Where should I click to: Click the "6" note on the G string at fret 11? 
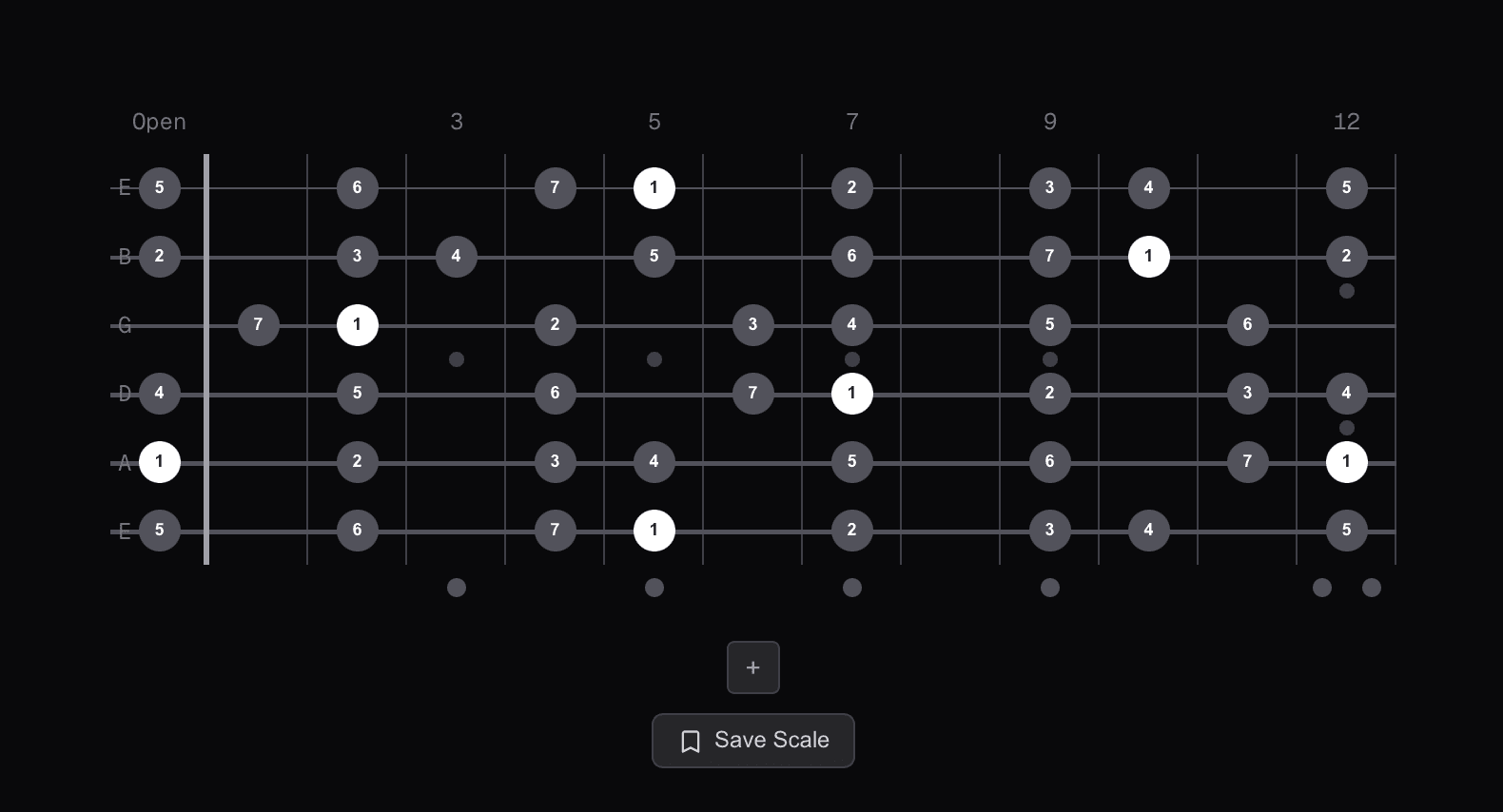tap(1247, 324)
